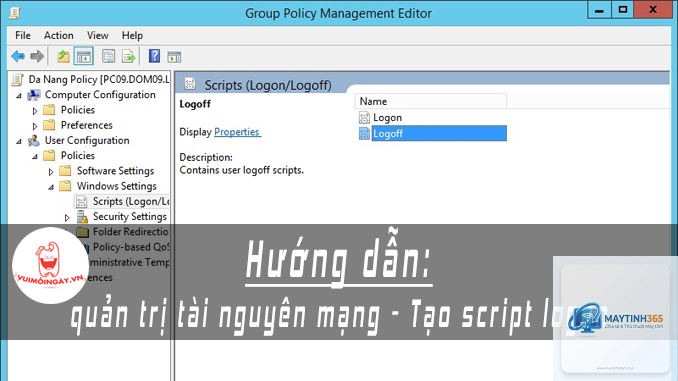Select User Configuration tree label
The width and height of the screenshot is (678, 381).
click(x=87, y=141)
